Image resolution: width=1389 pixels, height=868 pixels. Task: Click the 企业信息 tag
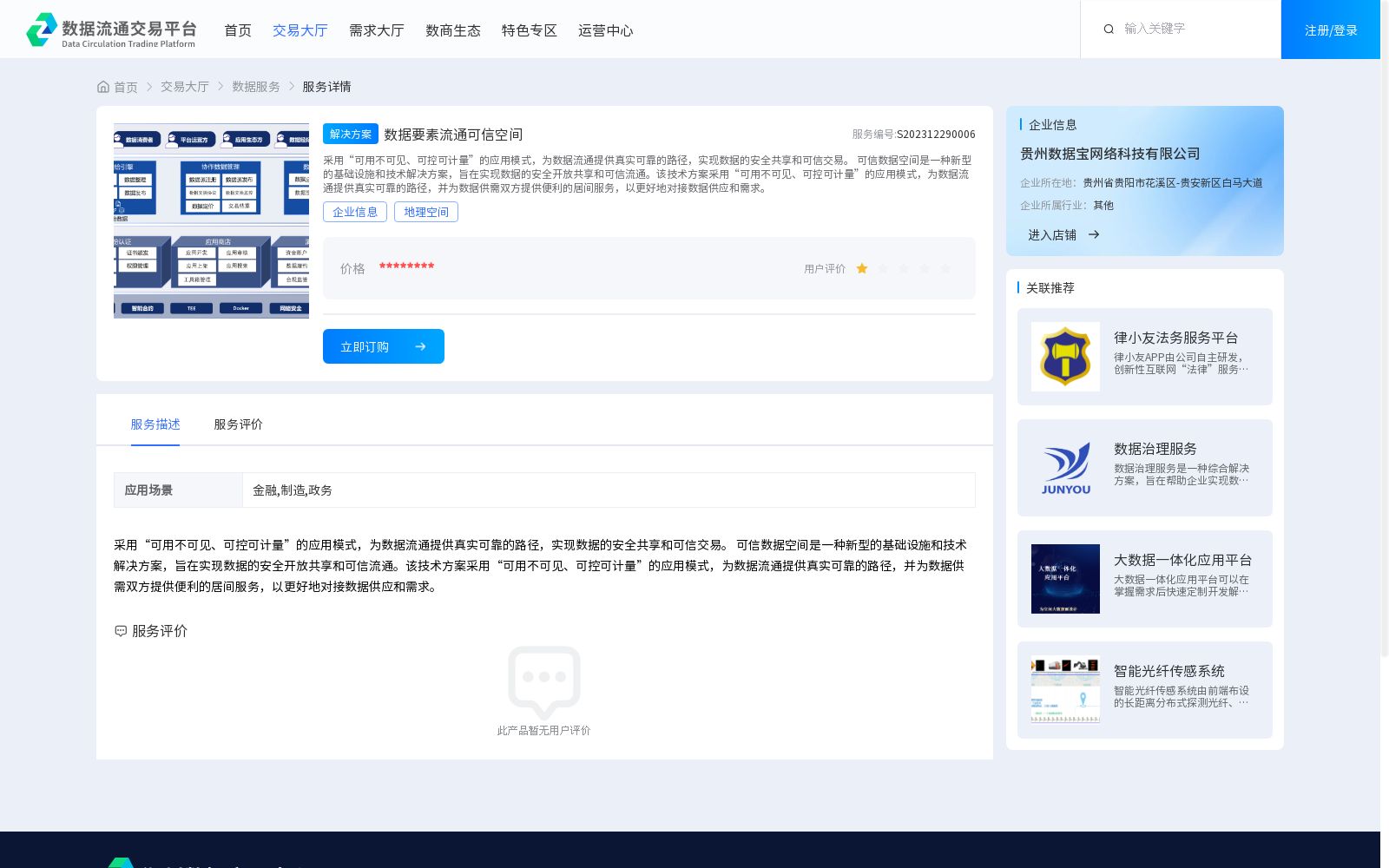(x=355, y=212)
